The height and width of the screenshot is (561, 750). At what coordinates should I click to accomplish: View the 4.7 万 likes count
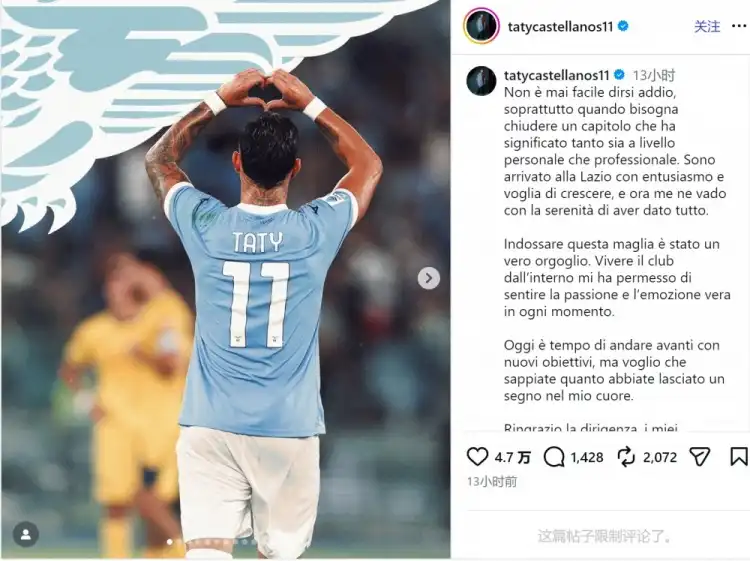[x=512, y=458]
